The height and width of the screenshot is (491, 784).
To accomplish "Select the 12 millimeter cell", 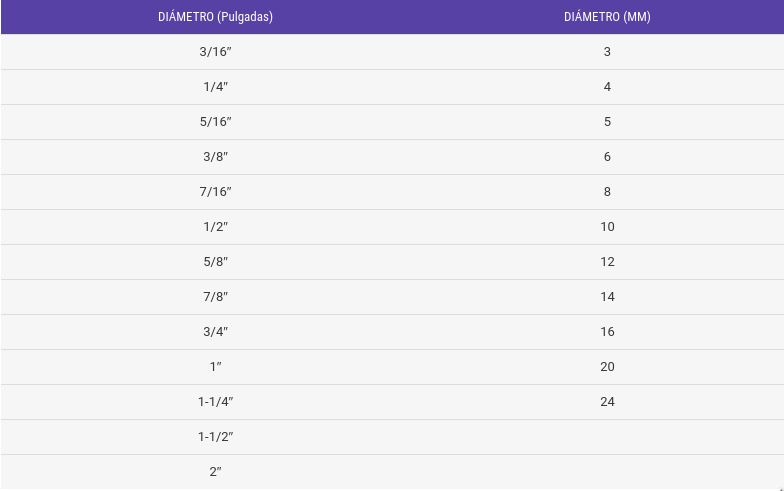I will point(607,262).
